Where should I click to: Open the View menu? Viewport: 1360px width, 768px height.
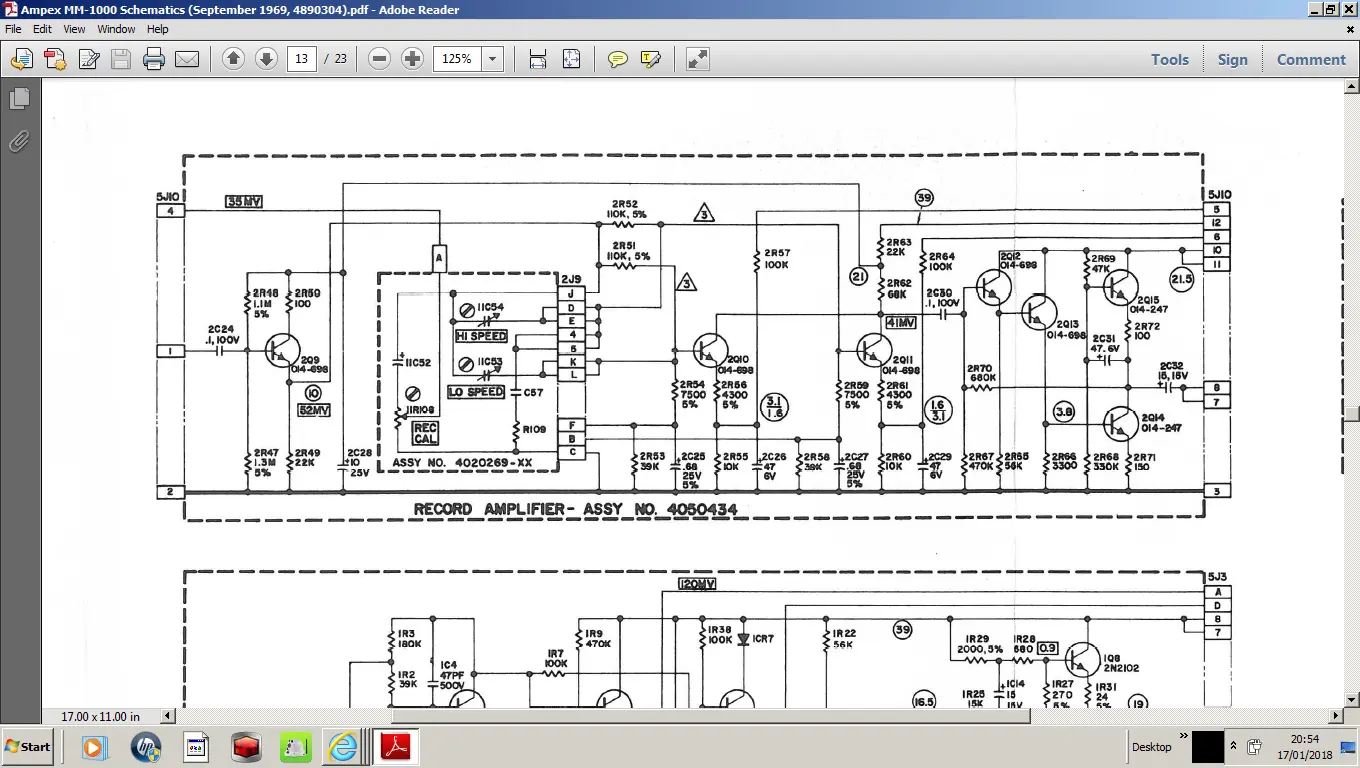[x=75, y=29]
